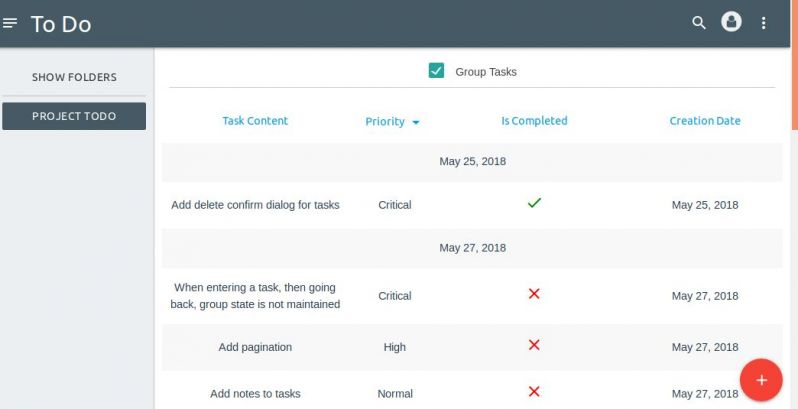Viewport: 798px width, 409px height.
Task: Click the Group Tasks label
Action: (486, 72)
